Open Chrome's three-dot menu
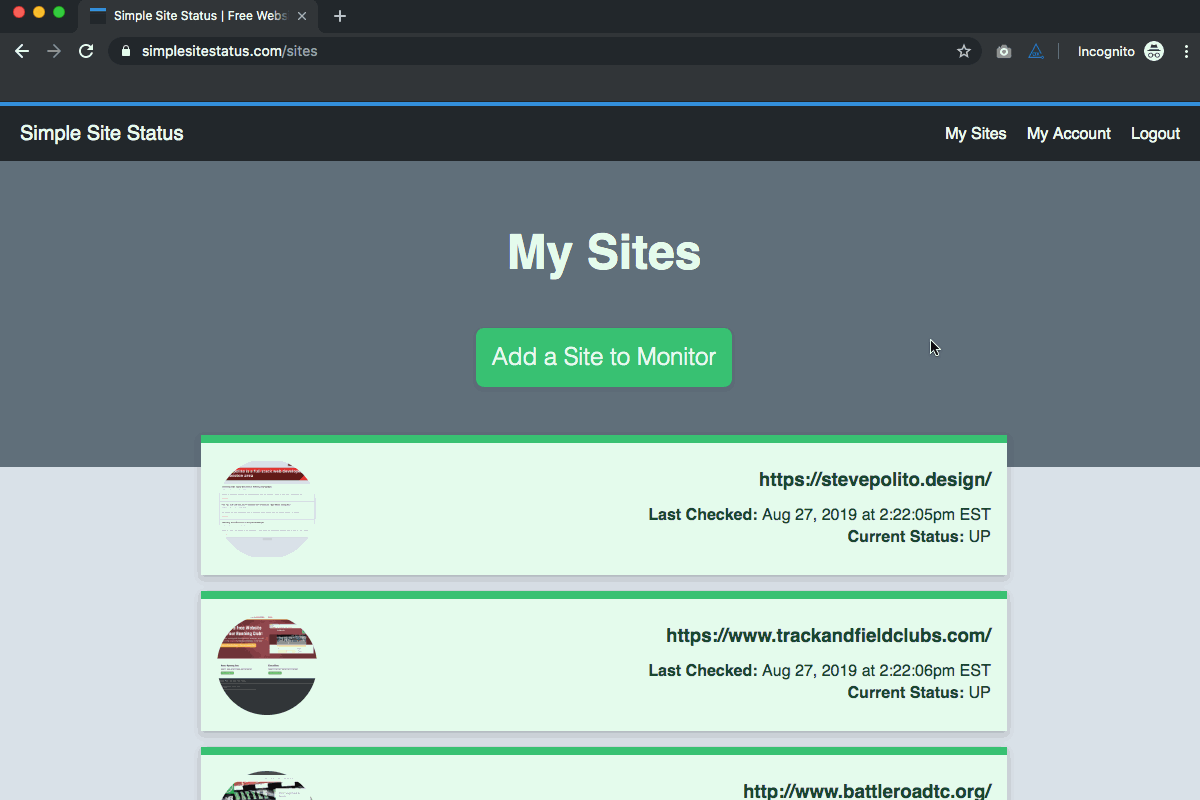This screenshot has width=1200, height=800. coord(1187,51)
